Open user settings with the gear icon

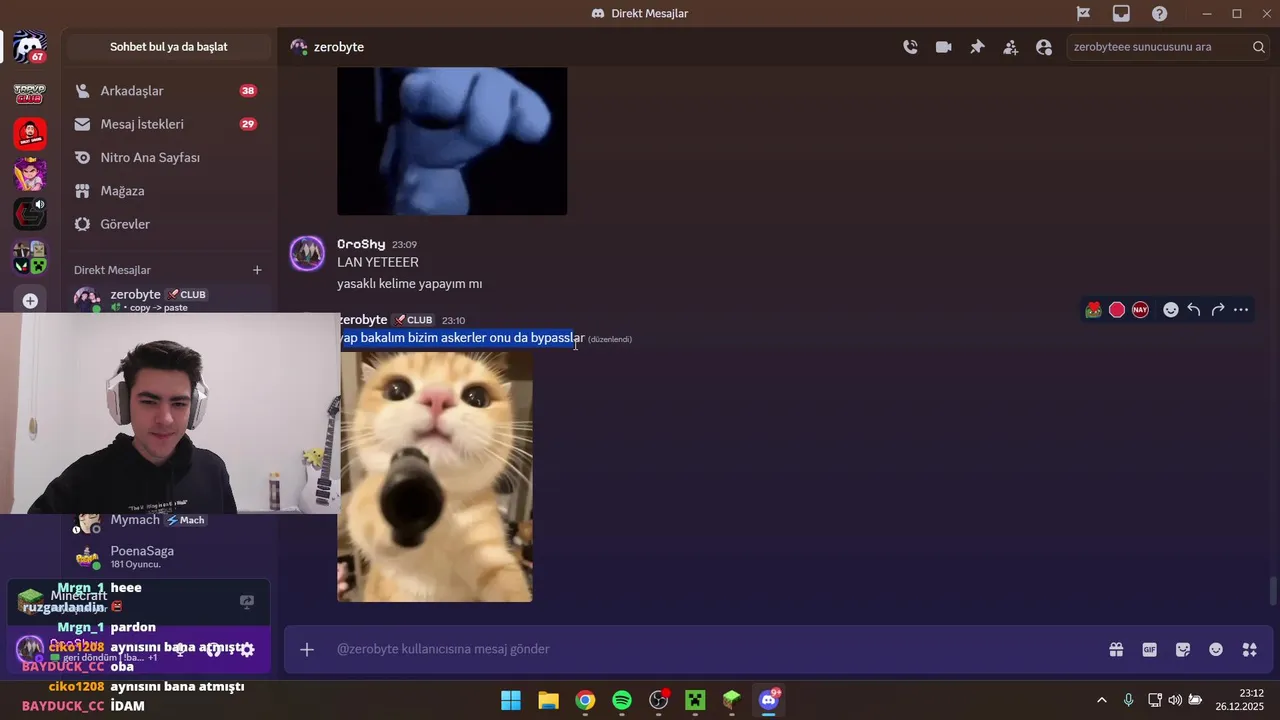(x=247, y=649)
